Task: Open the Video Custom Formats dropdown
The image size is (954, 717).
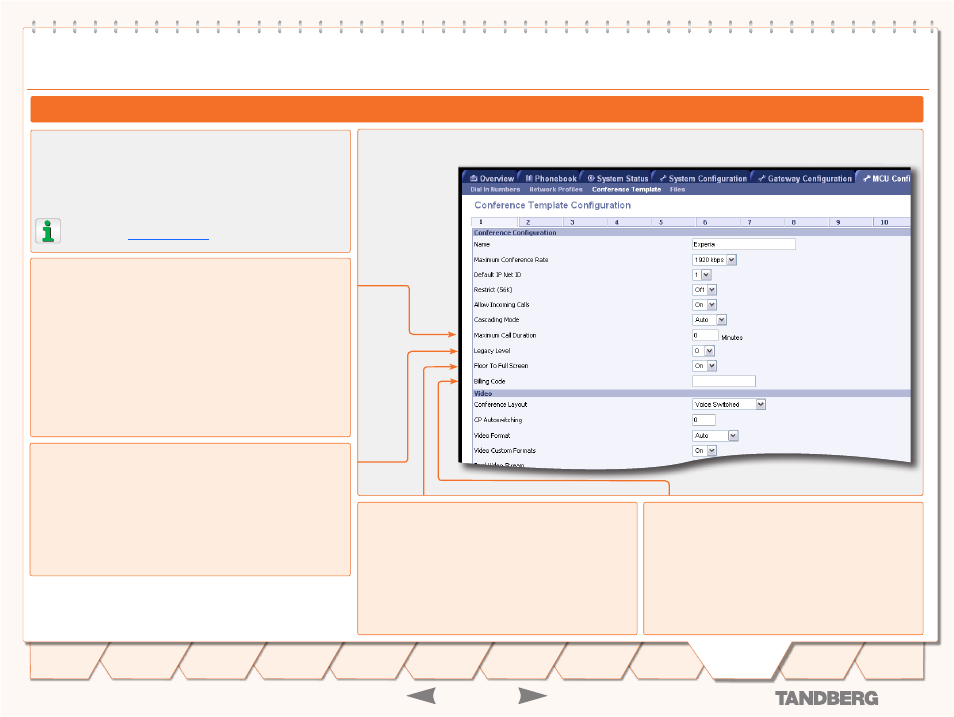Action: pyautogui.click(x=704, y=450)
